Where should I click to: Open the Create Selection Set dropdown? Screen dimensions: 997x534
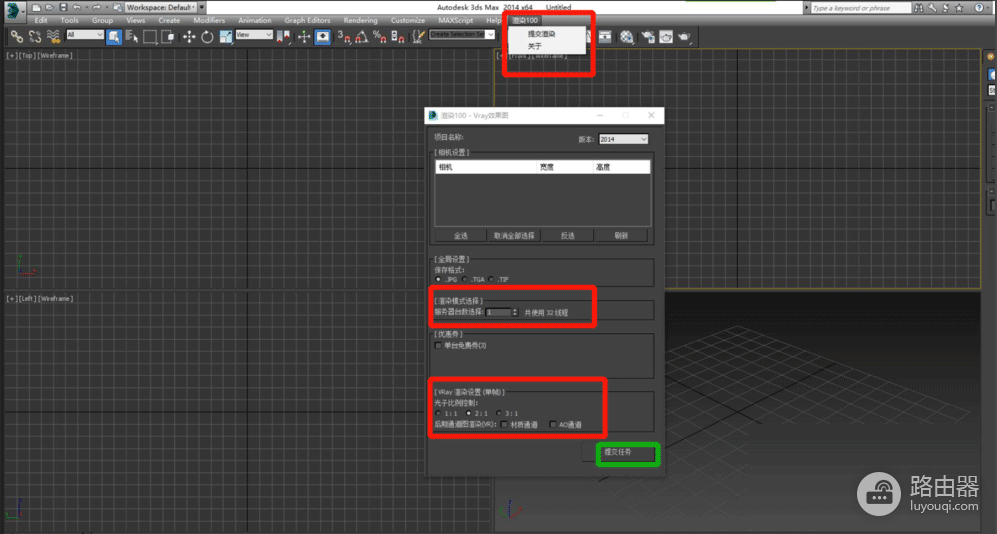pos(462,34)
